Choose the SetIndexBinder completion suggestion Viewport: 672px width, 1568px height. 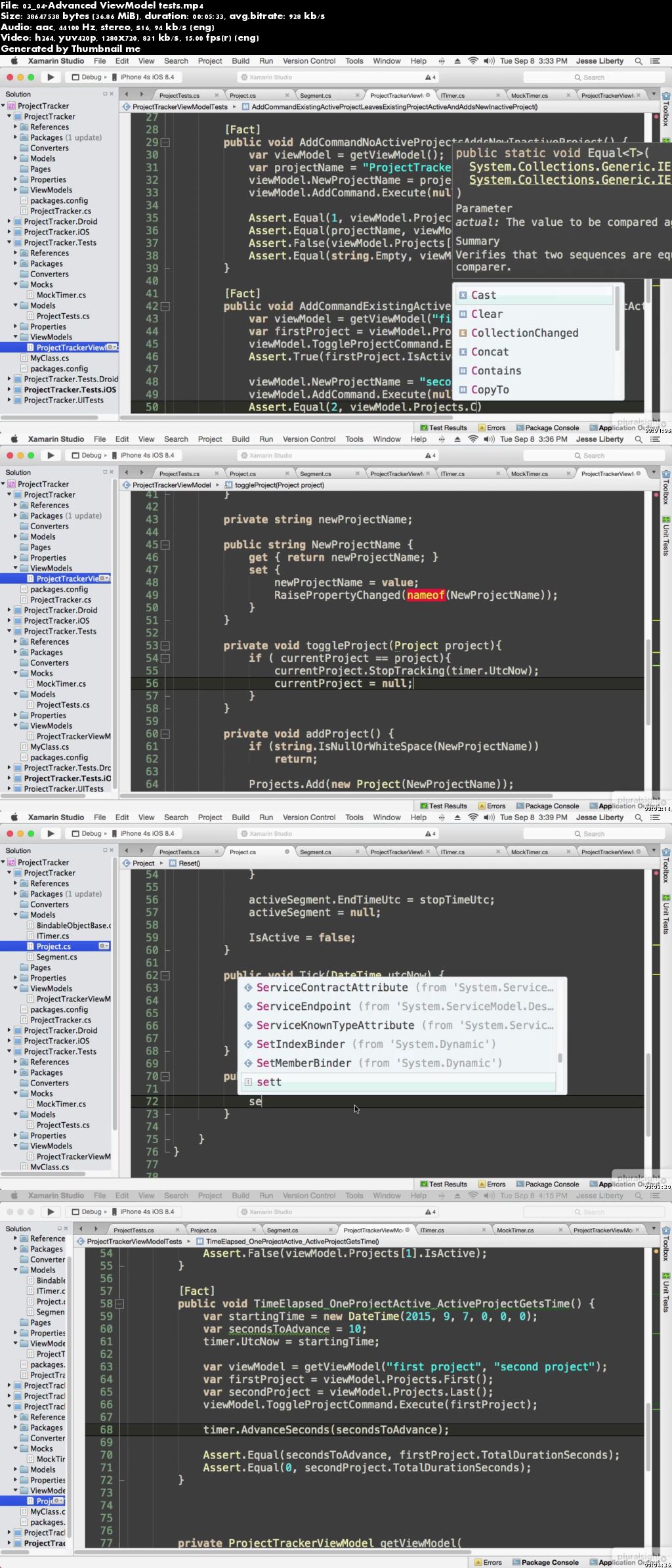pyautogui.click(x=399, y=1044)
